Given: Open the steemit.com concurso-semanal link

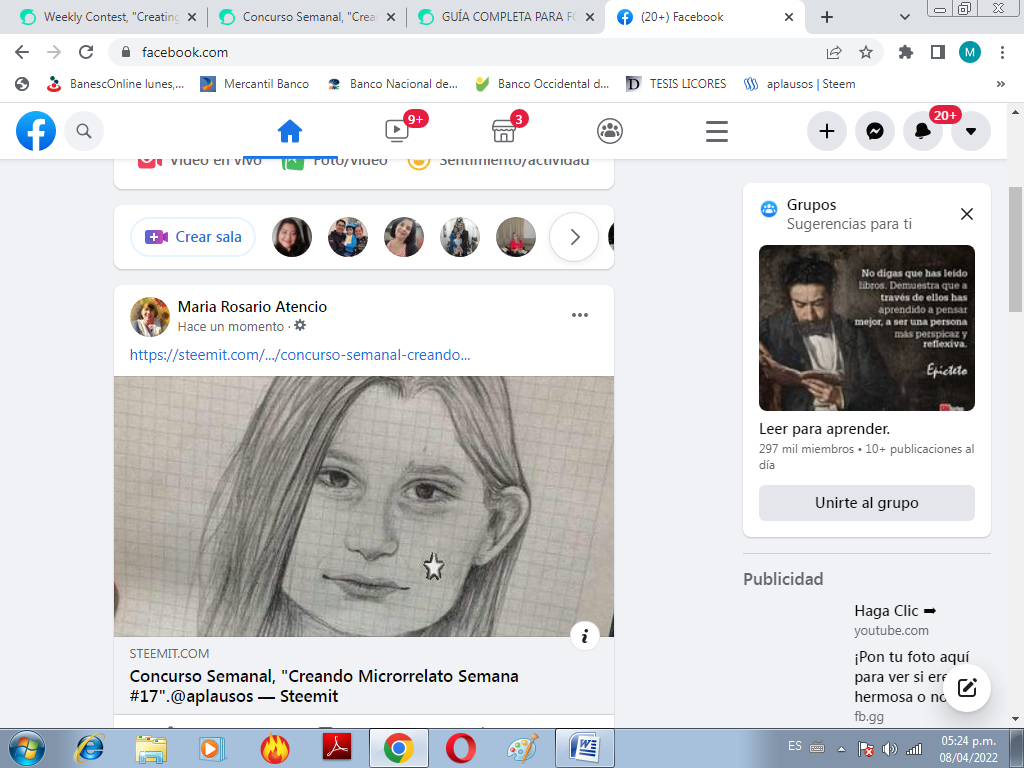Looking at the screenshot, I should [300, 355].
